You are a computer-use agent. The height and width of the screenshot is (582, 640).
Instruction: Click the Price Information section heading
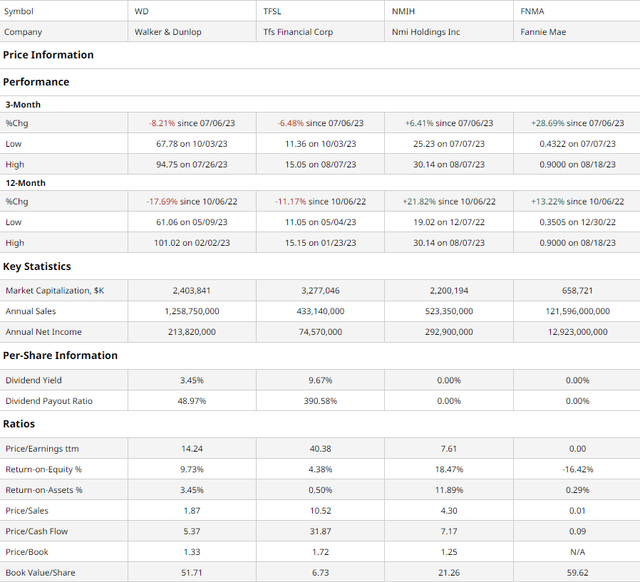pyautogui.click(x=48, y=55)
